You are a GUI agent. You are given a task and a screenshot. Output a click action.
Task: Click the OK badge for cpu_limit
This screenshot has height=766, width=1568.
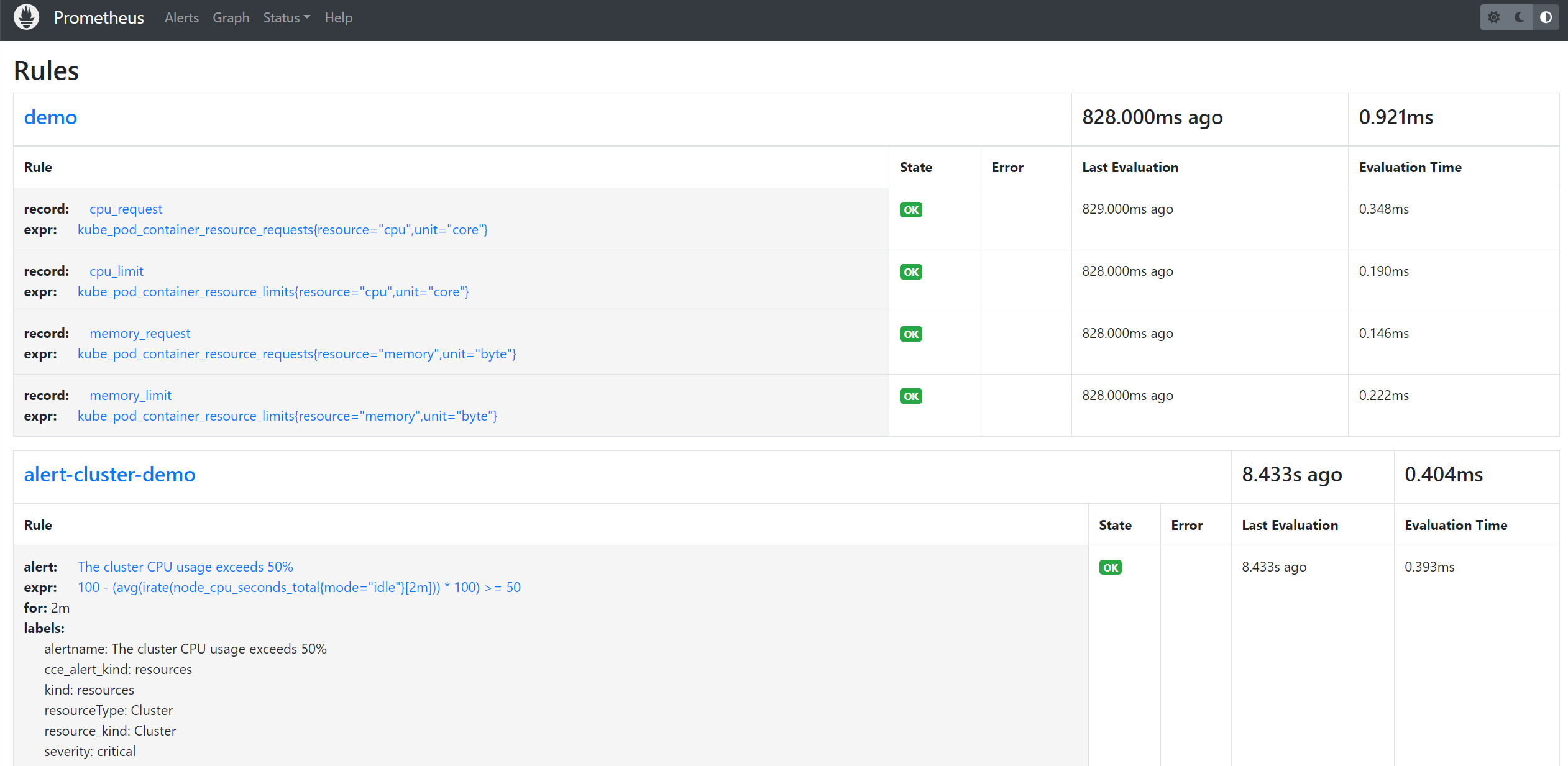pyautogui.click(x=911, y=272)
